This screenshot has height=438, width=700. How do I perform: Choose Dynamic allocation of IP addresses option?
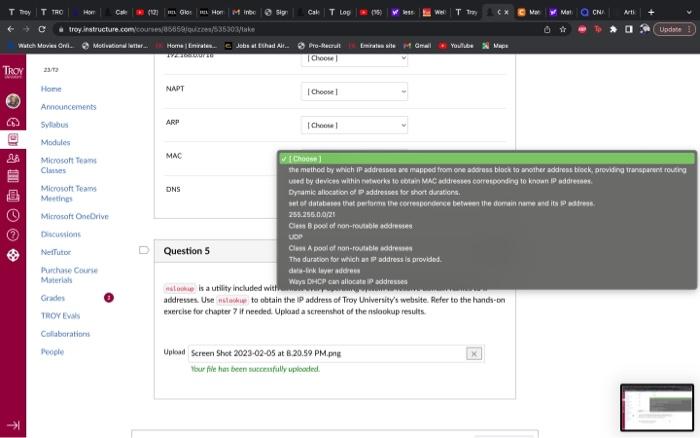coord(487,192)
